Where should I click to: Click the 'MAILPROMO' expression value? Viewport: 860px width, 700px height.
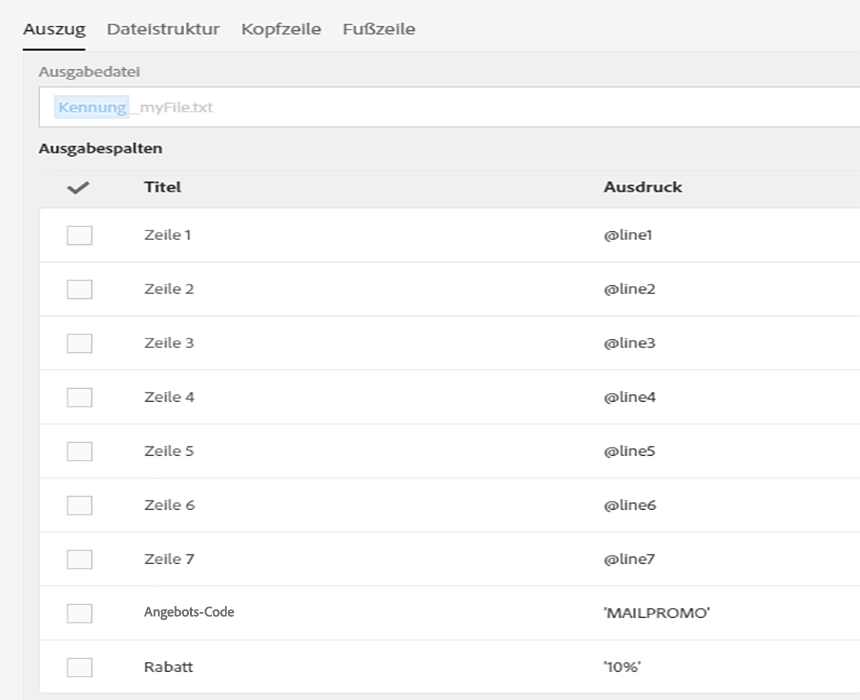coord(656,614)
